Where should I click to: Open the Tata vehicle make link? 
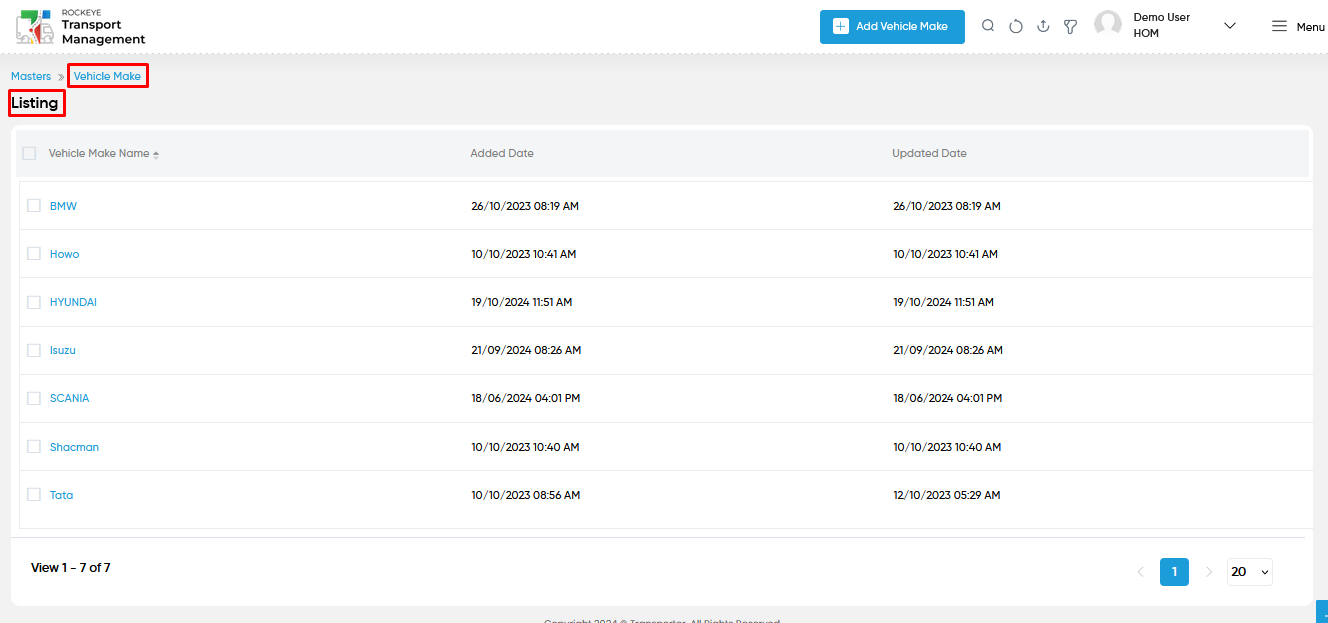tap(61, 495)
